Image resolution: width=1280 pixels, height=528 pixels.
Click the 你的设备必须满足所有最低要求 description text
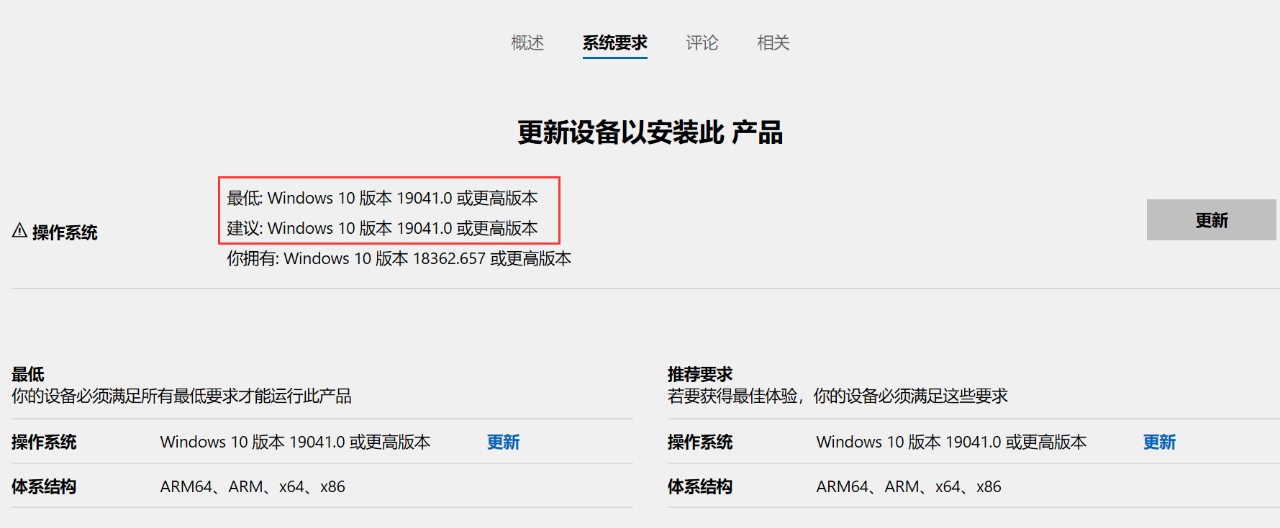pyautogui.click(x=182, y=396)
